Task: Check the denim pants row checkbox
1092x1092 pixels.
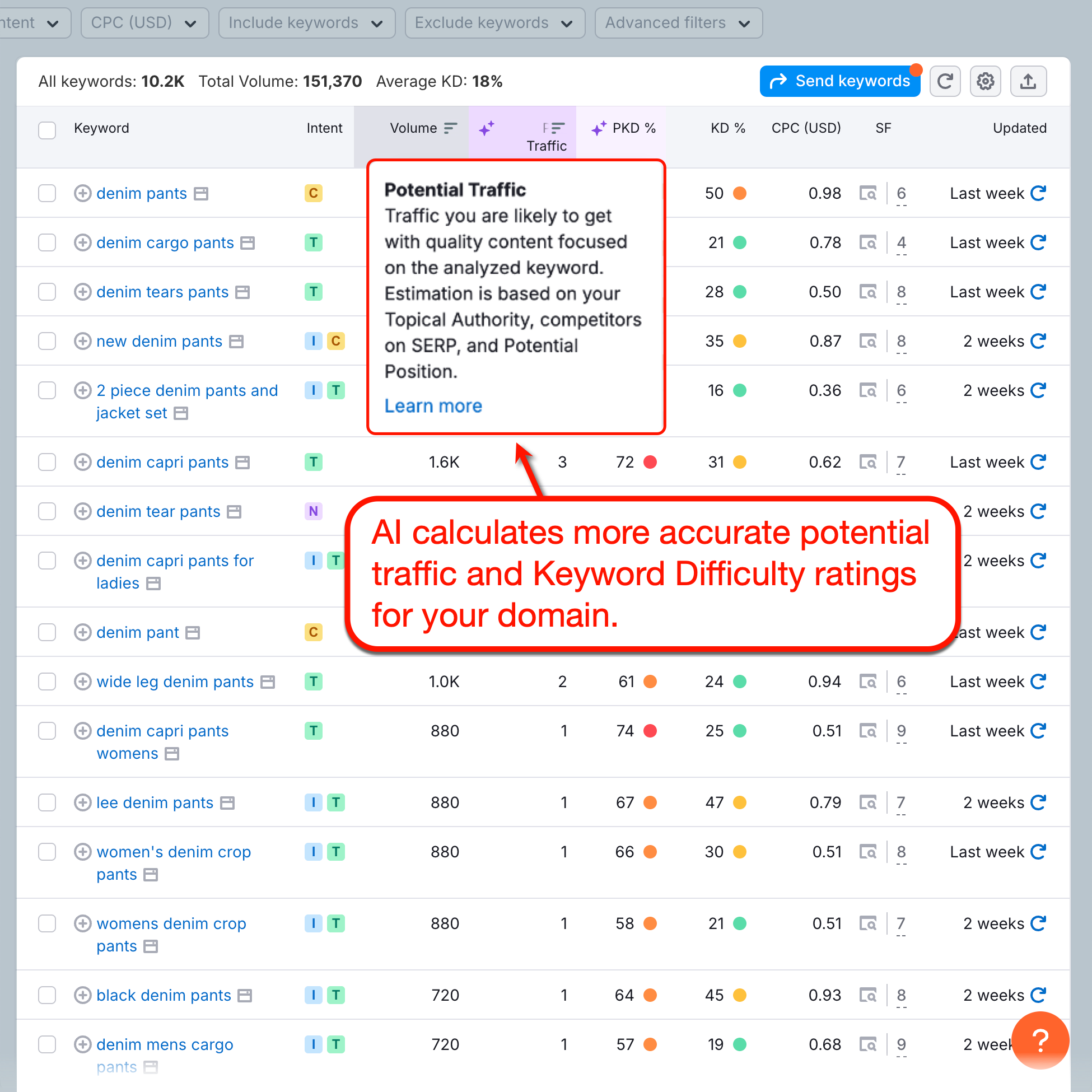Action: pos(47,193)
